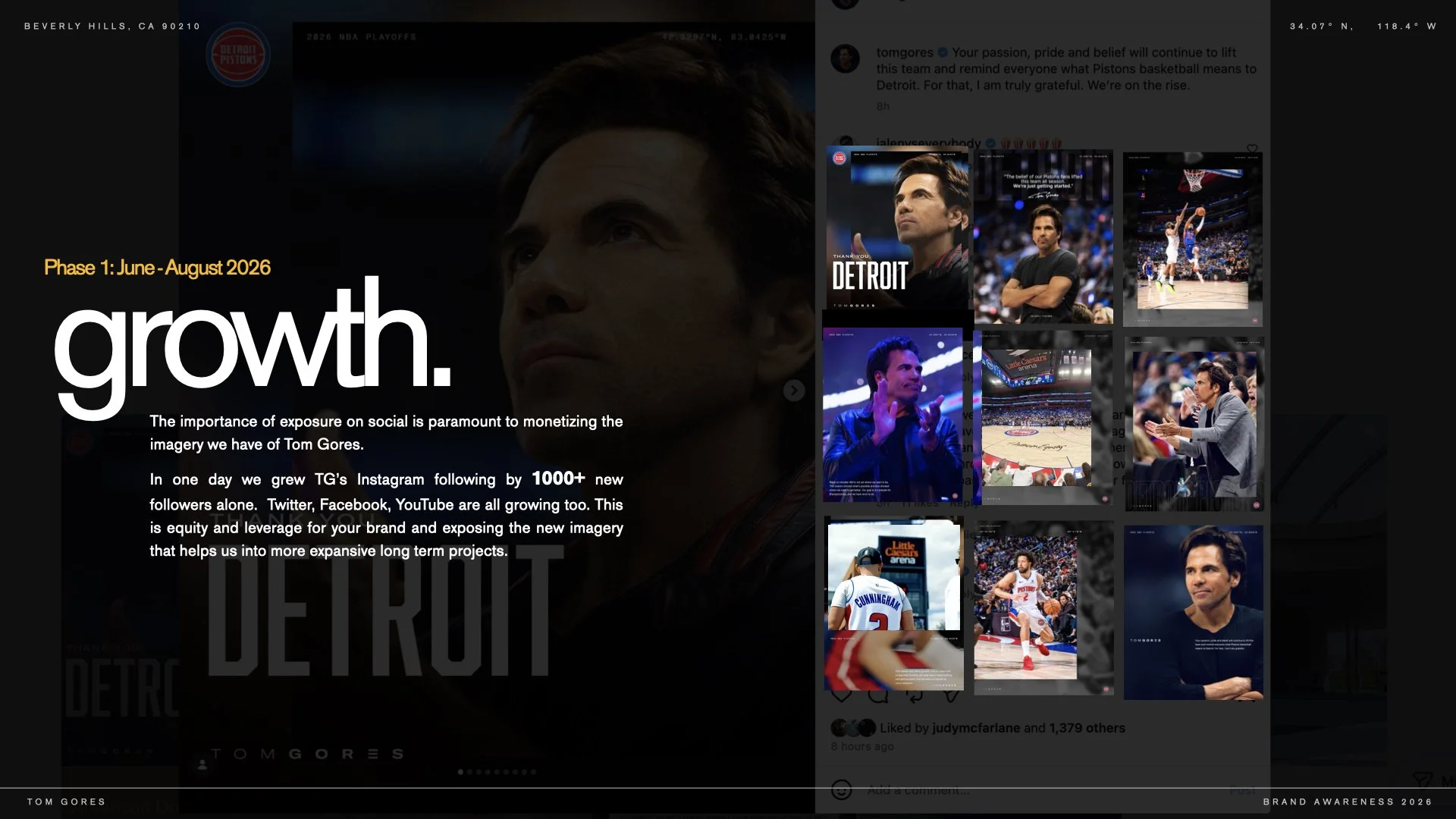This screenshot has height=819, width=1456.
Task: Click 'BEVERLY HILLS, CA 90210' header text
Action: pyautogui.click(x=112, y=27)
